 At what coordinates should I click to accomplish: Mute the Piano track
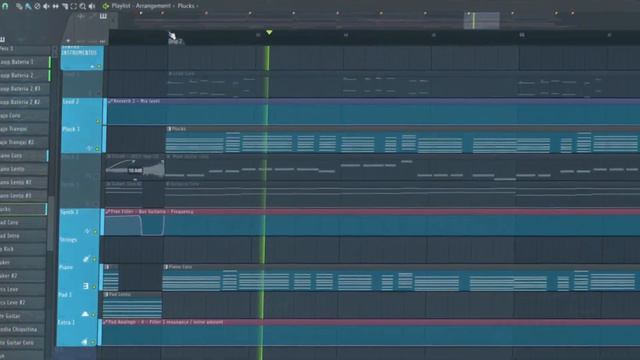(x=94, y=287)
